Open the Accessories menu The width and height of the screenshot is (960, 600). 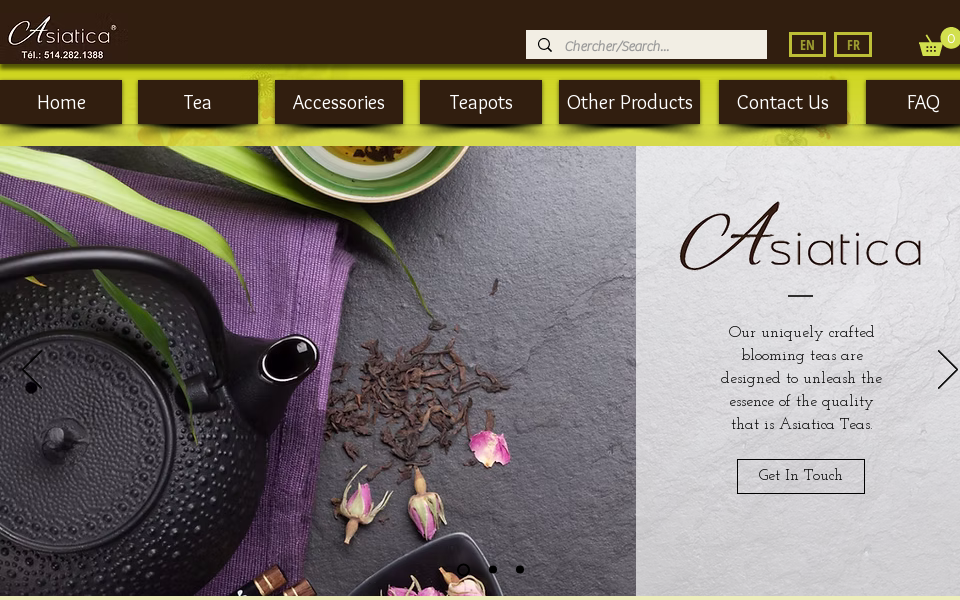(x=339, y=102)
